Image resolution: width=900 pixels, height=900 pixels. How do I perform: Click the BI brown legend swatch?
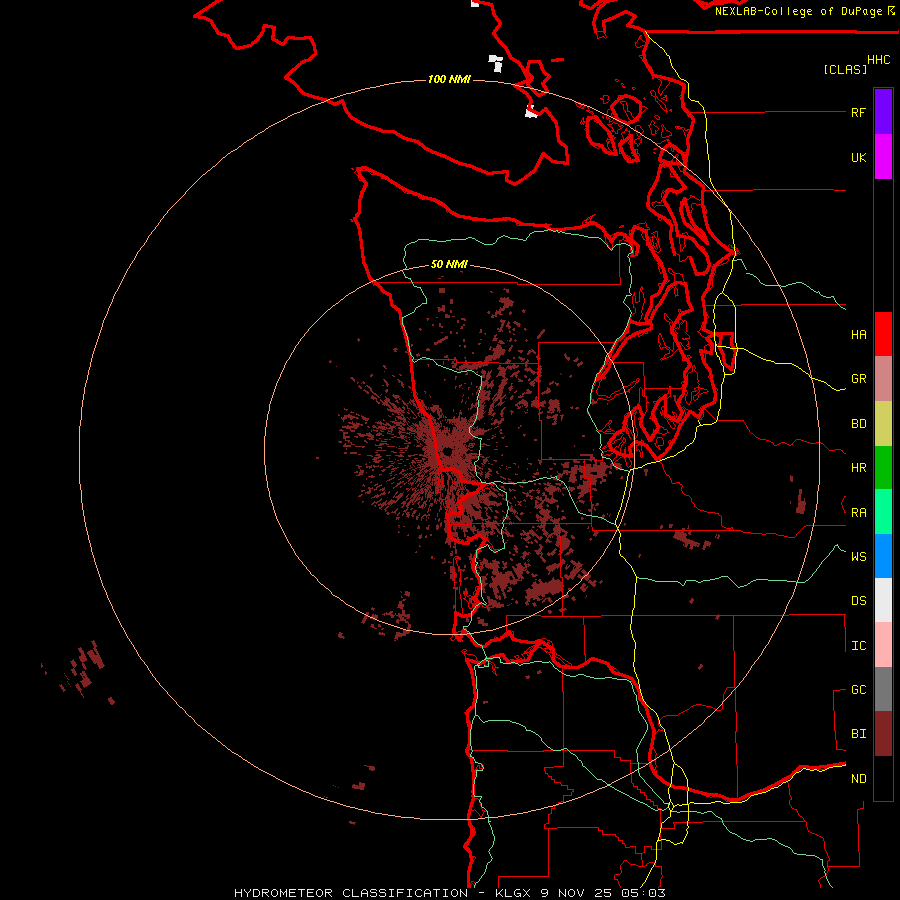(x=883, y=734)
